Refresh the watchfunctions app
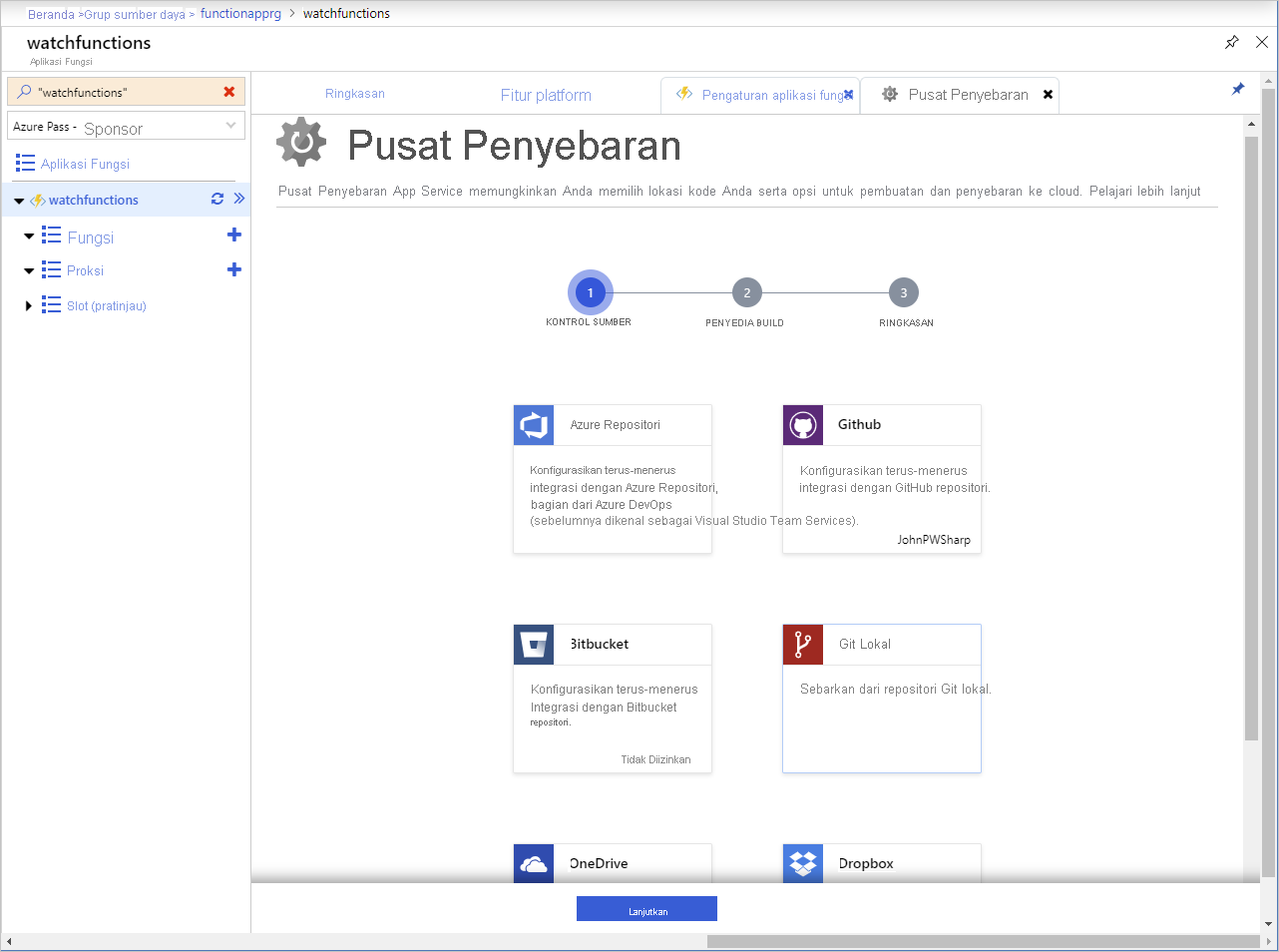The height and width of the screenshot is (952, 1279). click(x=217, y=199)
